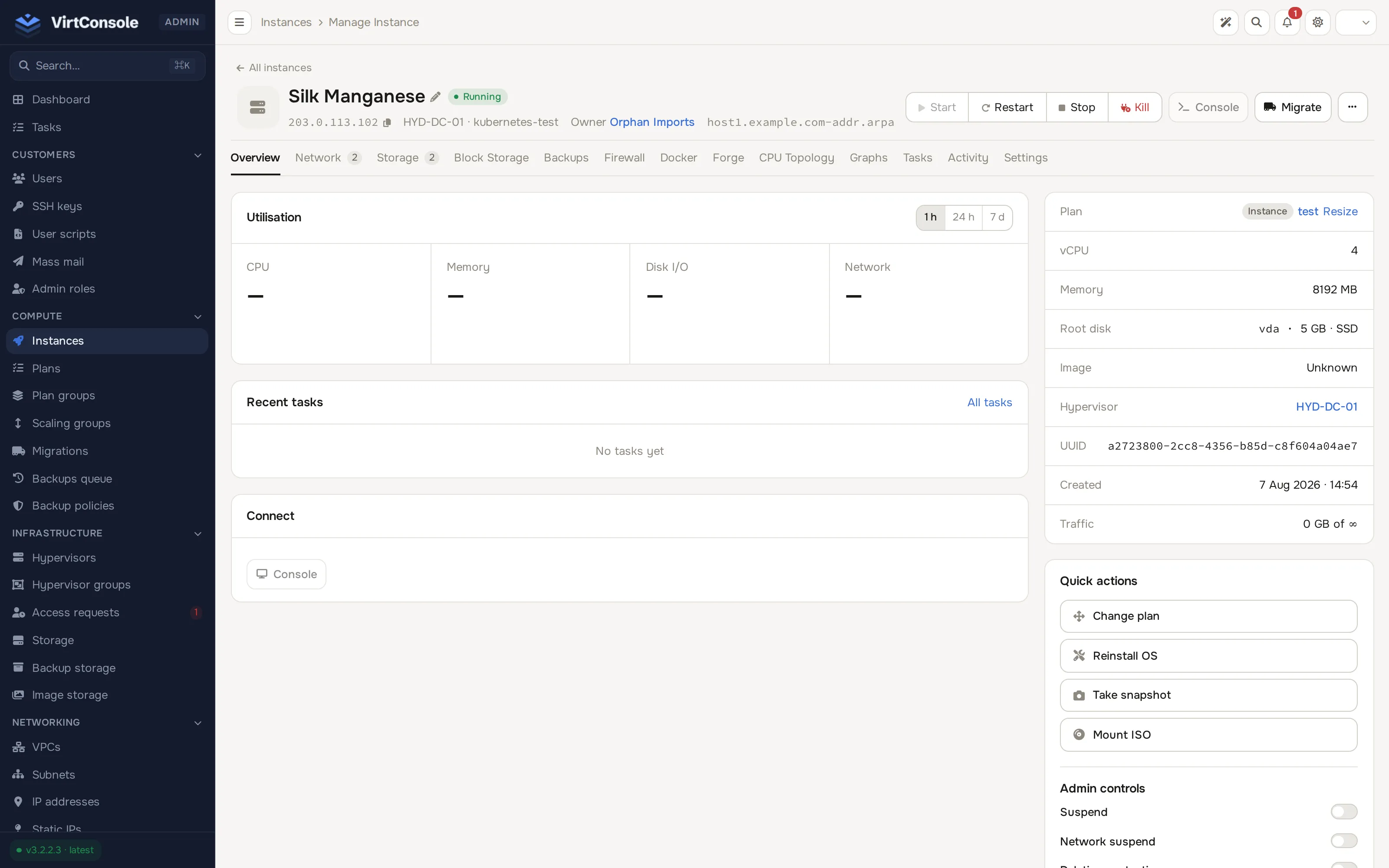Screen dimensions: 1389x868
Task: Open Hypervisors in the sidebar
Action: [107, 557]
